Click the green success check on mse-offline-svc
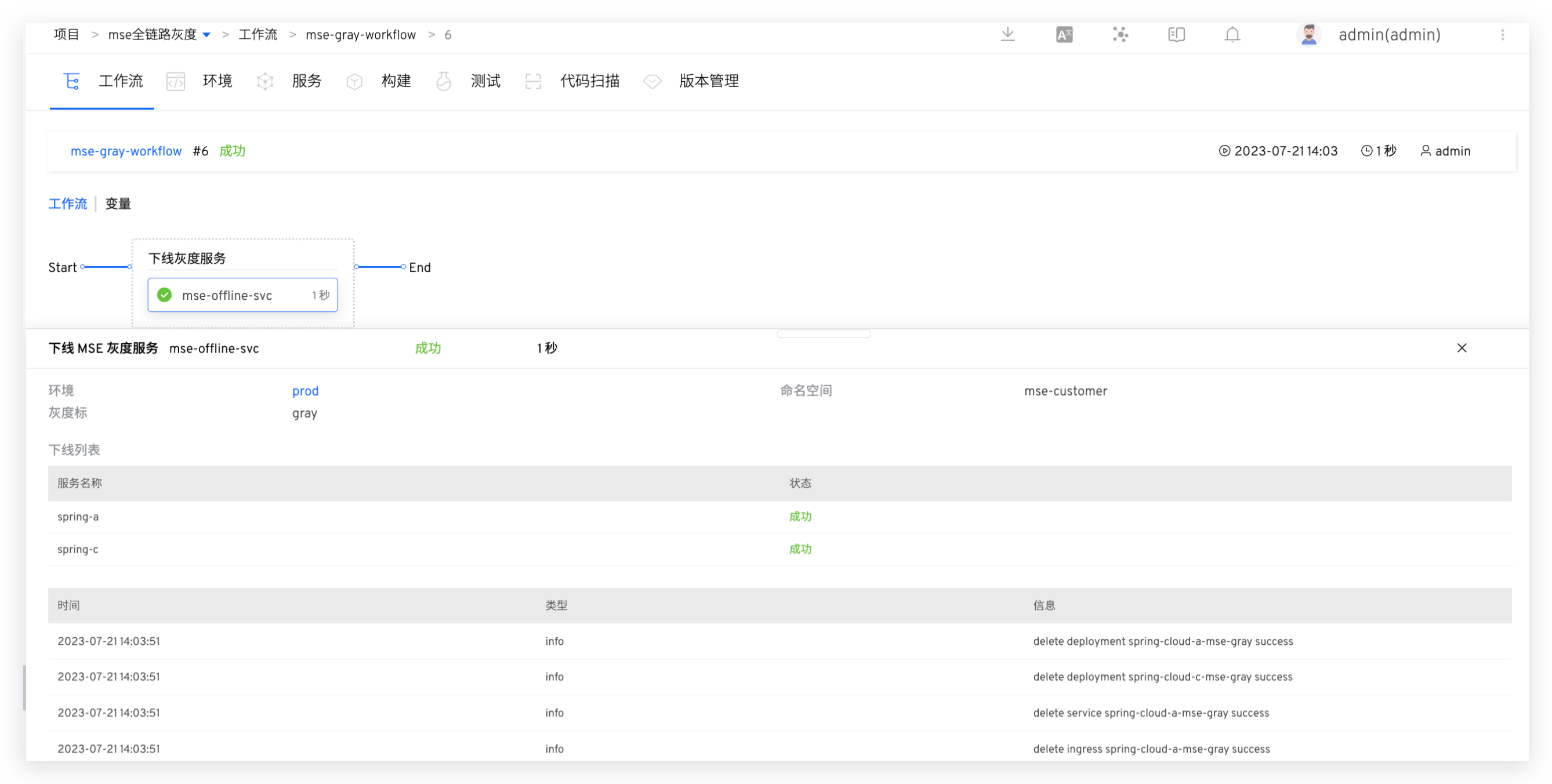 click(x=165, y=295)
